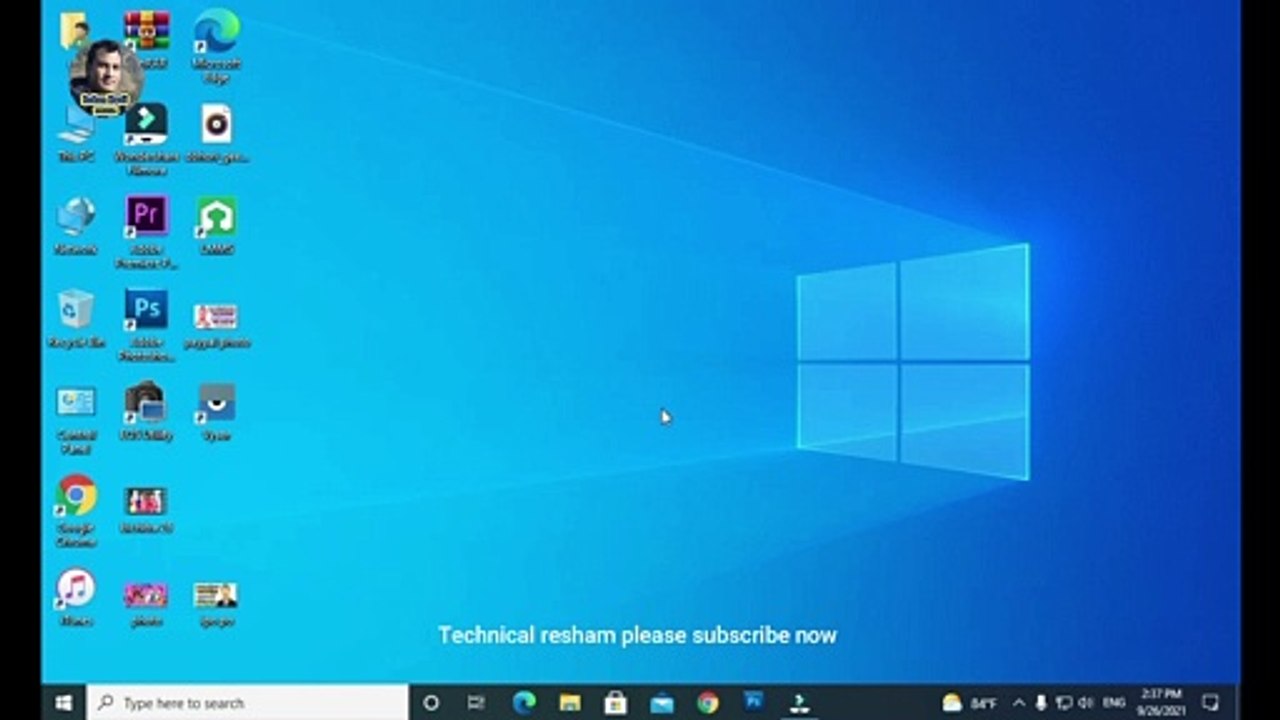The width and height of the screenshot is (1280, 720).
Task: Launch Microsoft Edge from the taskbar
Action: pos(524,703)
